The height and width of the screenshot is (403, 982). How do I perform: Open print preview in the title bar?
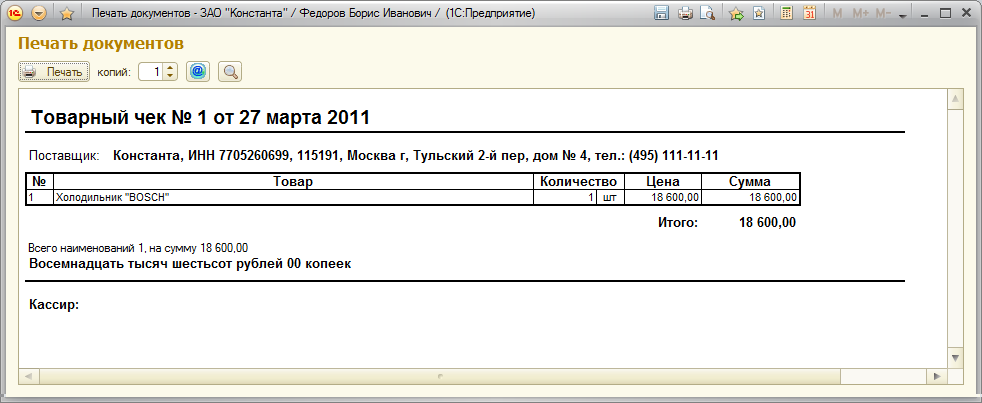[x=708, y=13]
